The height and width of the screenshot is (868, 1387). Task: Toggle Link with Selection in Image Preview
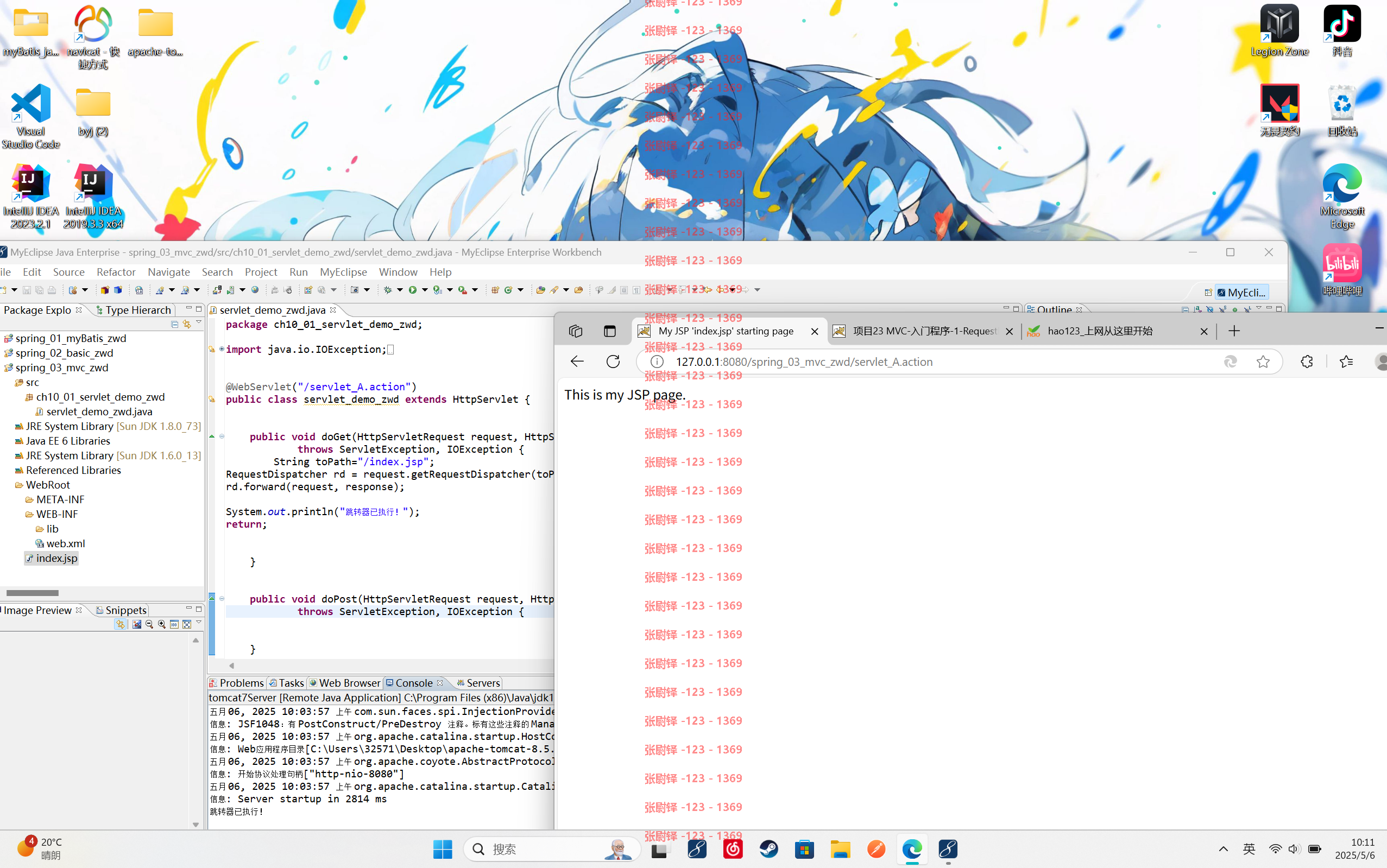click(120, 624)
